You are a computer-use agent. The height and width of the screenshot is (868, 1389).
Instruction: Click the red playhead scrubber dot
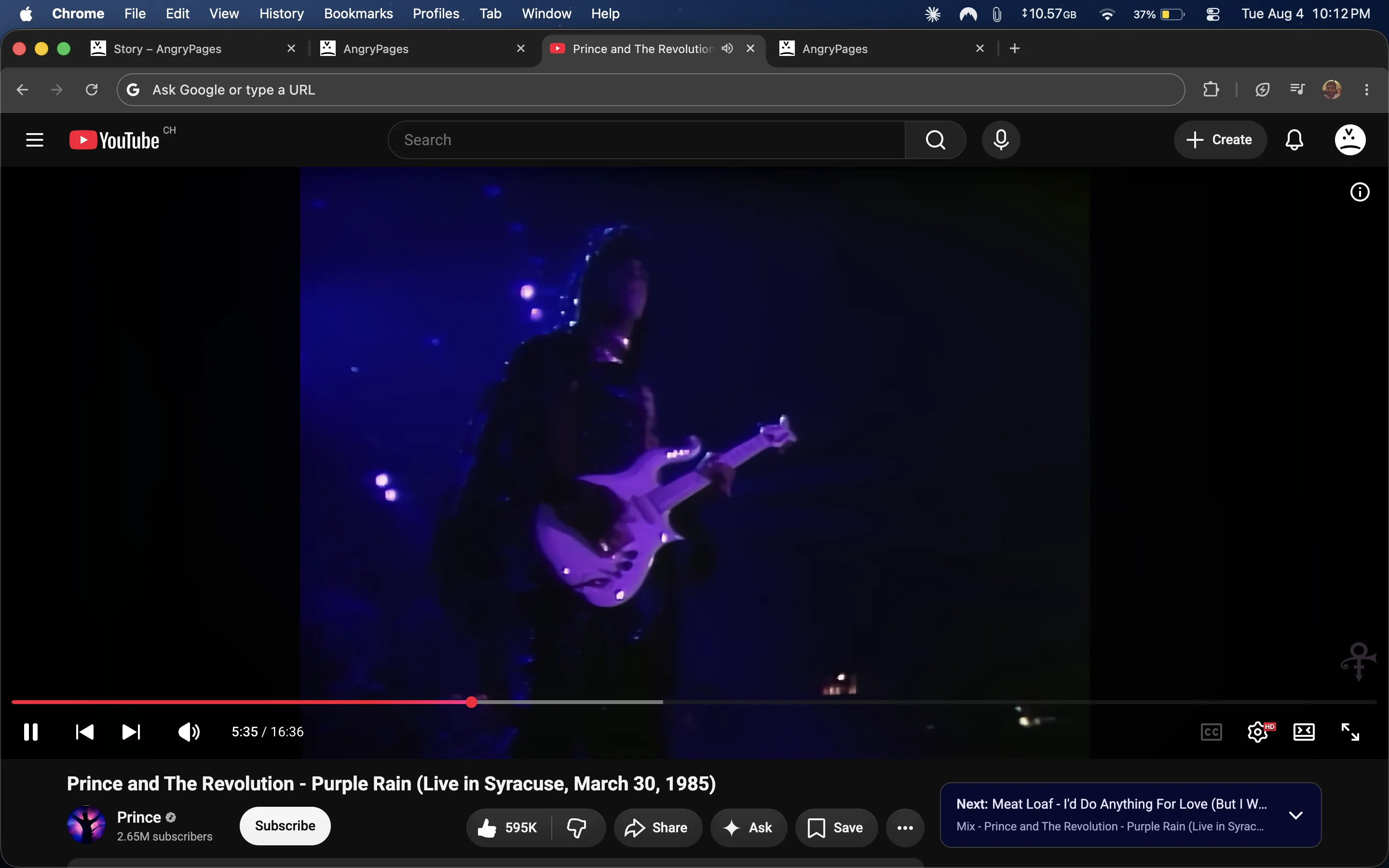(471, 702)
